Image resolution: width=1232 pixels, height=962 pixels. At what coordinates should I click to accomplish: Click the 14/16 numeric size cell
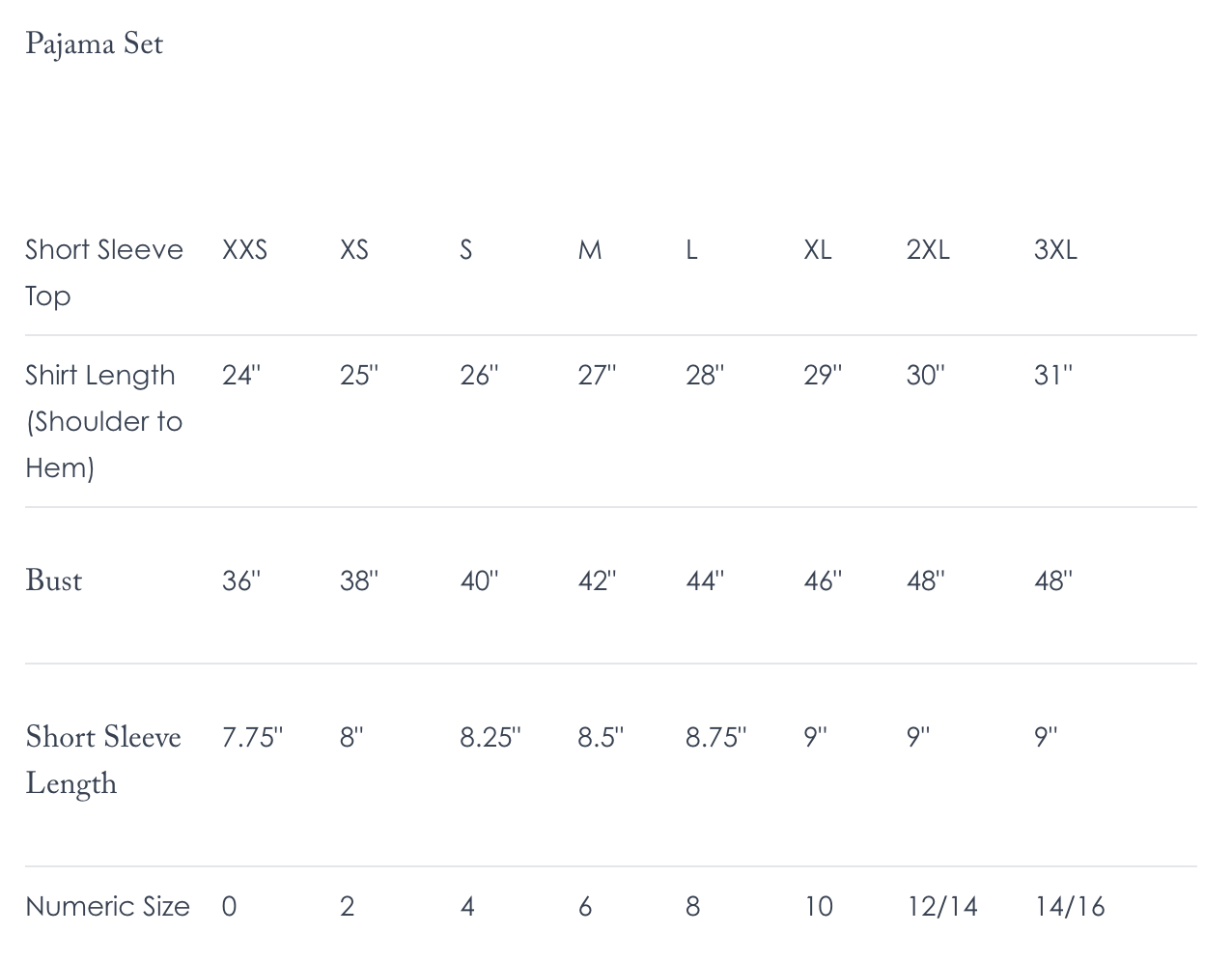click(1070, 907)
